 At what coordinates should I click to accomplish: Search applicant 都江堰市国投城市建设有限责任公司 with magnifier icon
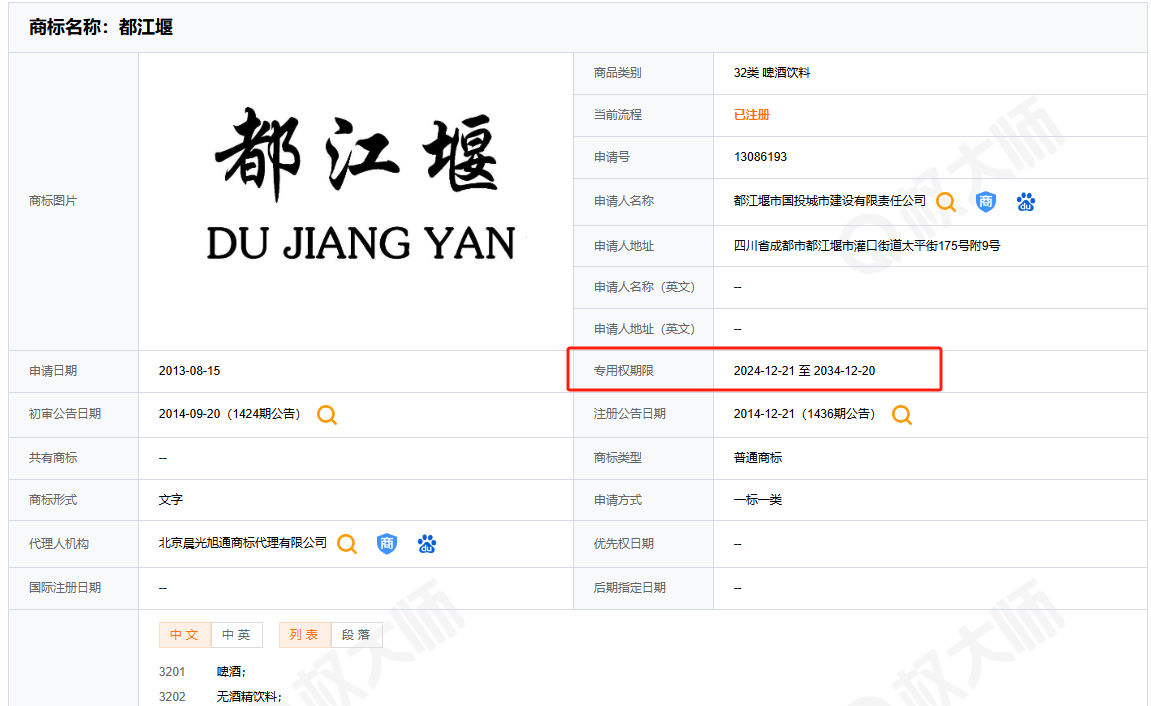coord(946,202)
